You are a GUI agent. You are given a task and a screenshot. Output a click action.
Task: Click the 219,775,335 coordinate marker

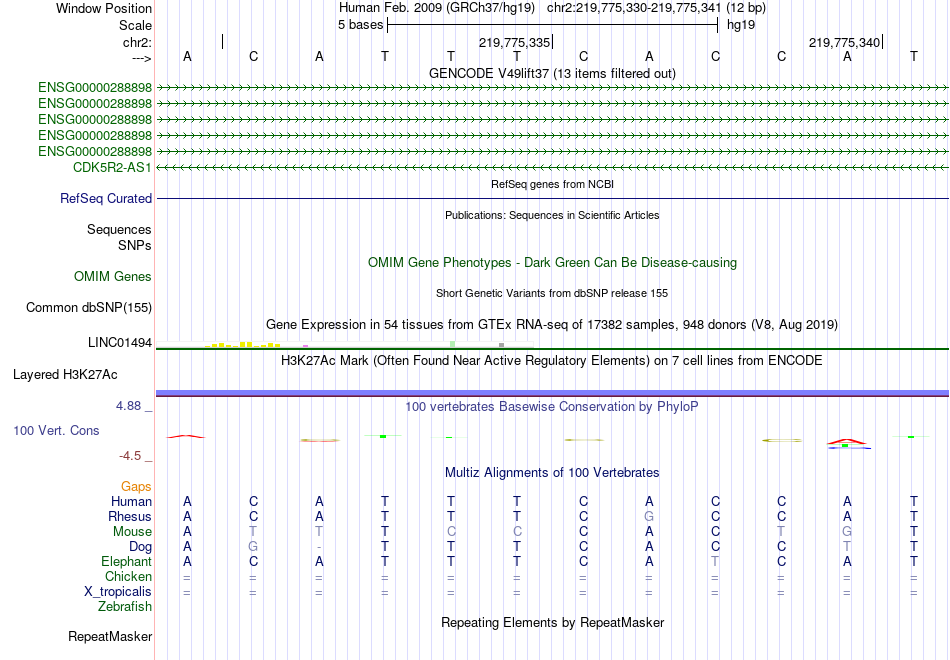coord(514,42)
